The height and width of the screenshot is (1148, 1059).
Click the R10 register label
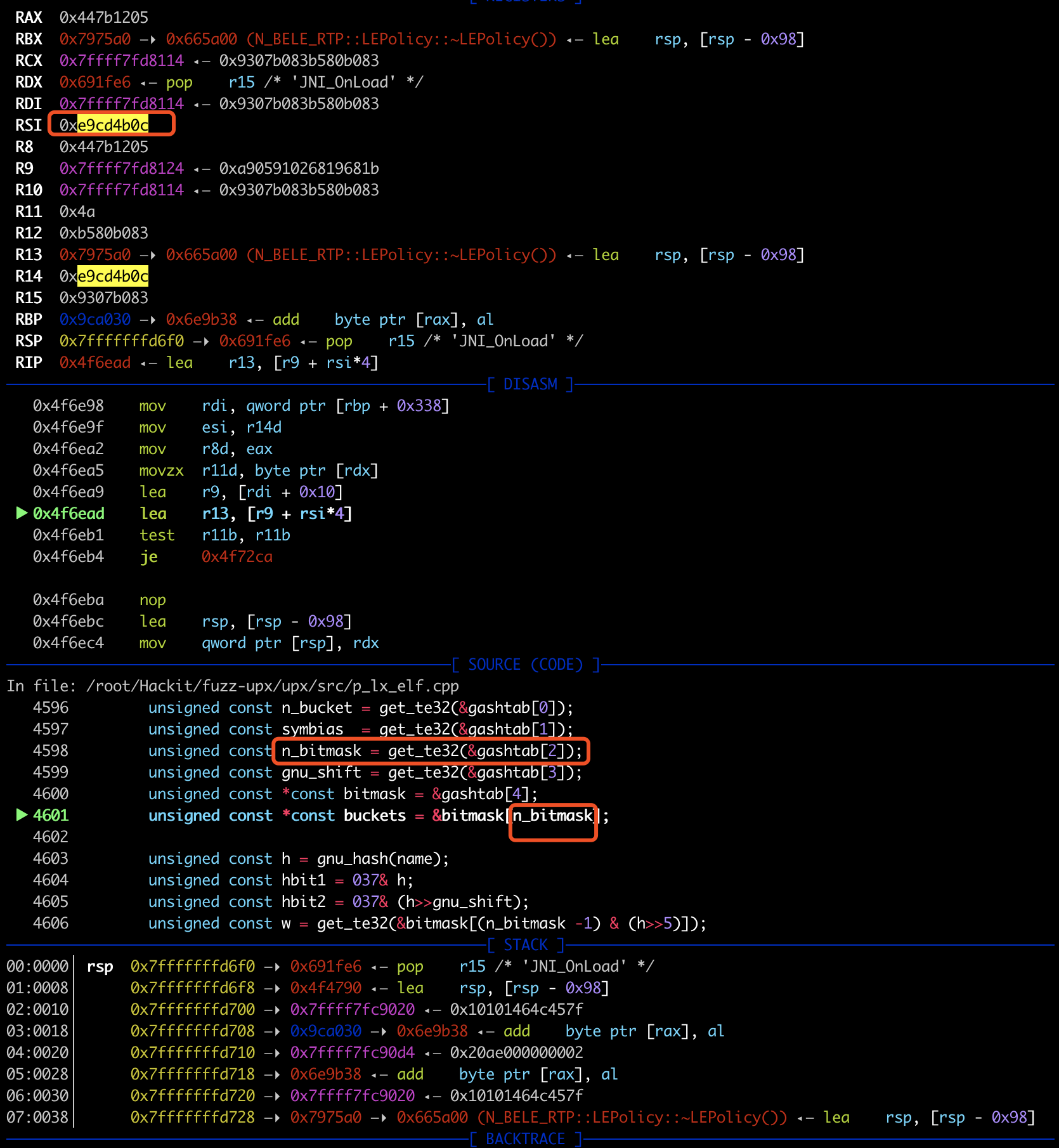pos(29,190)
